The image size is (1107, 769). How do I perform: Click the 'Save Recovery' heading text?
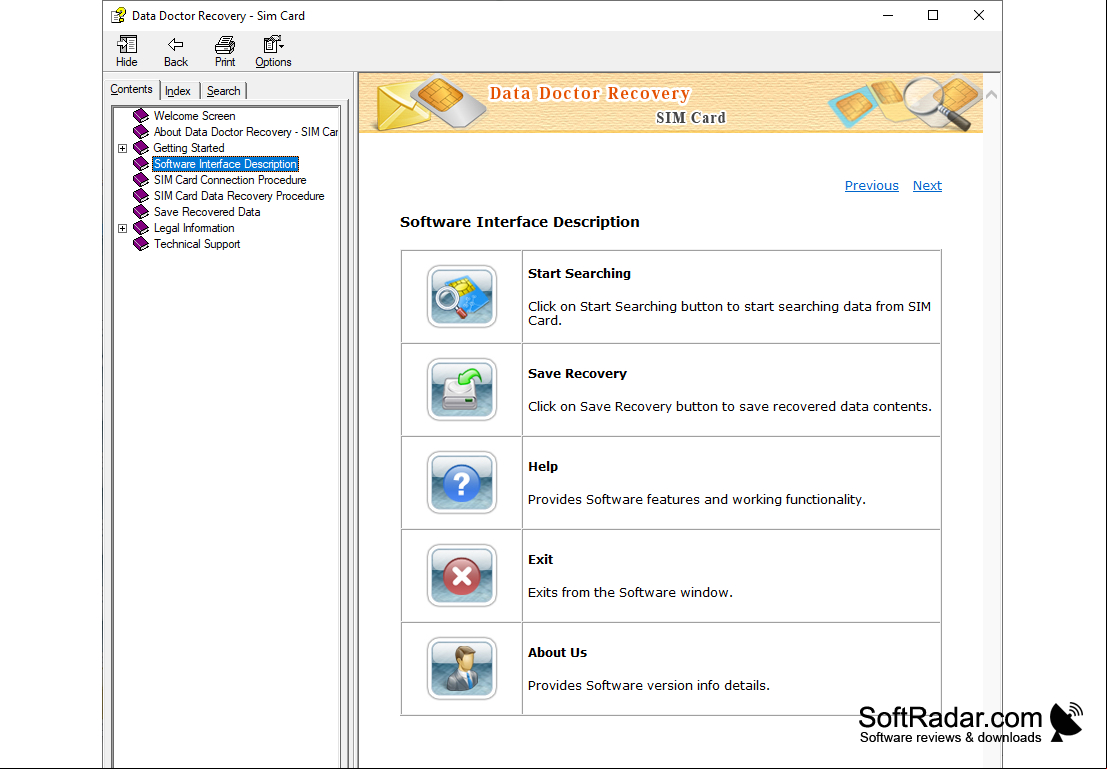click(x=578, y=374)
